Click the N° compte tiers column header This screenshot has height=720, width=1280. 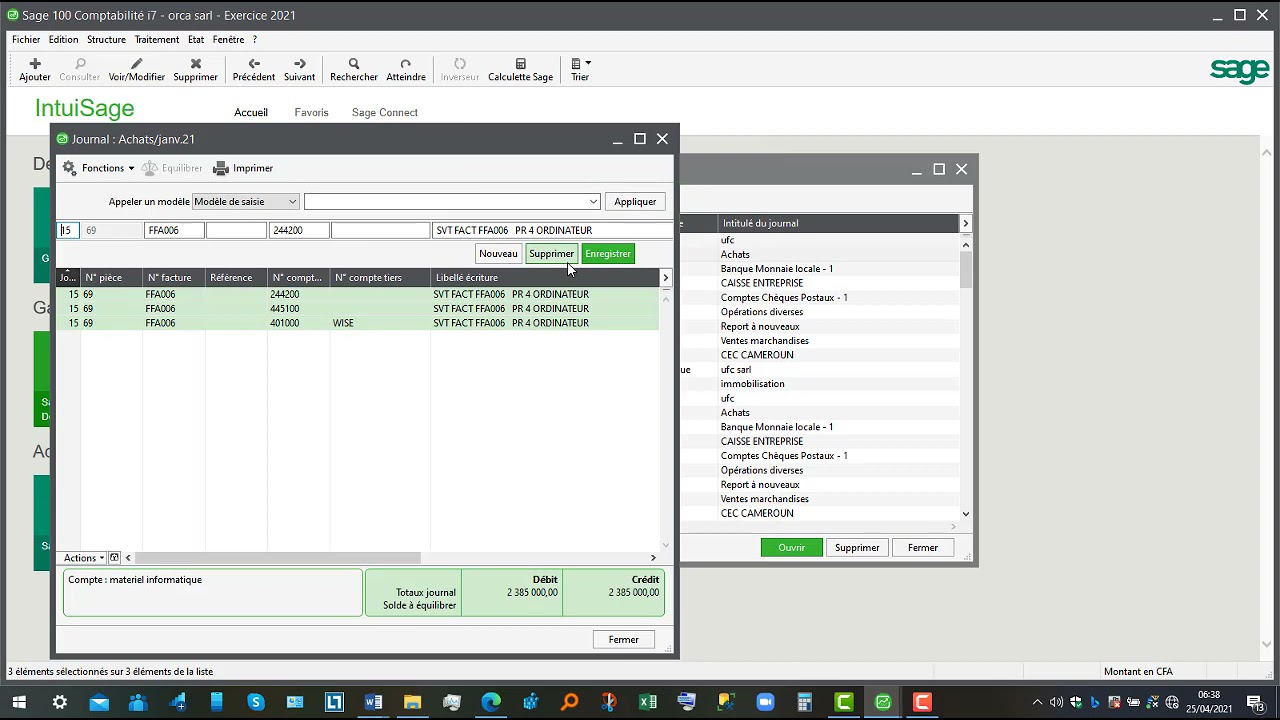(x=380, y=278)
